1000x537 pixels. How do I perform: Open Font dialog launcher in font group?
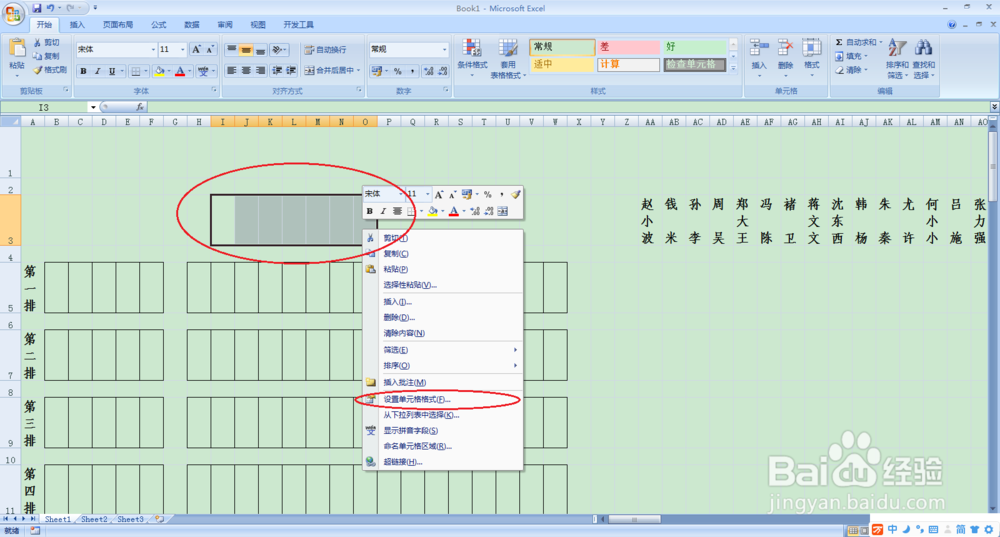(x=214, y=91)
